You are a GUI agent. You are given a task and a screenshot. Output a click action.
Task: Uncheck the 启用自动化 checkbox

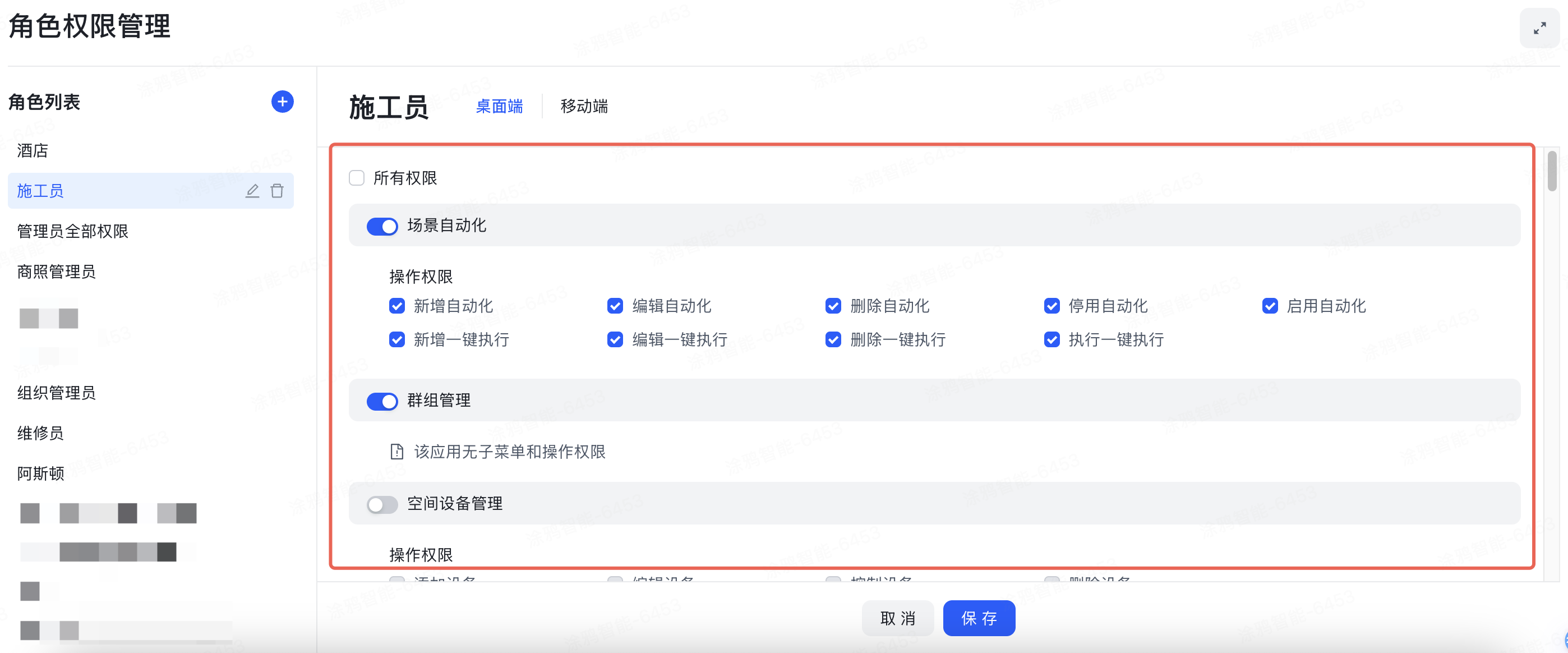1270,306
